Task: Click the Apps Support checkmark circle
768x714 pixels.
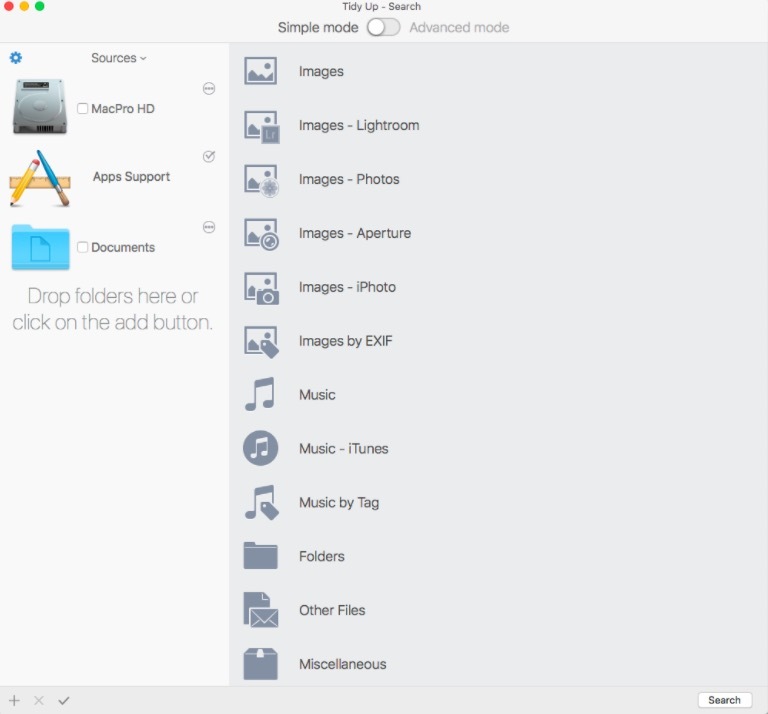Action: tap(209, 157)
